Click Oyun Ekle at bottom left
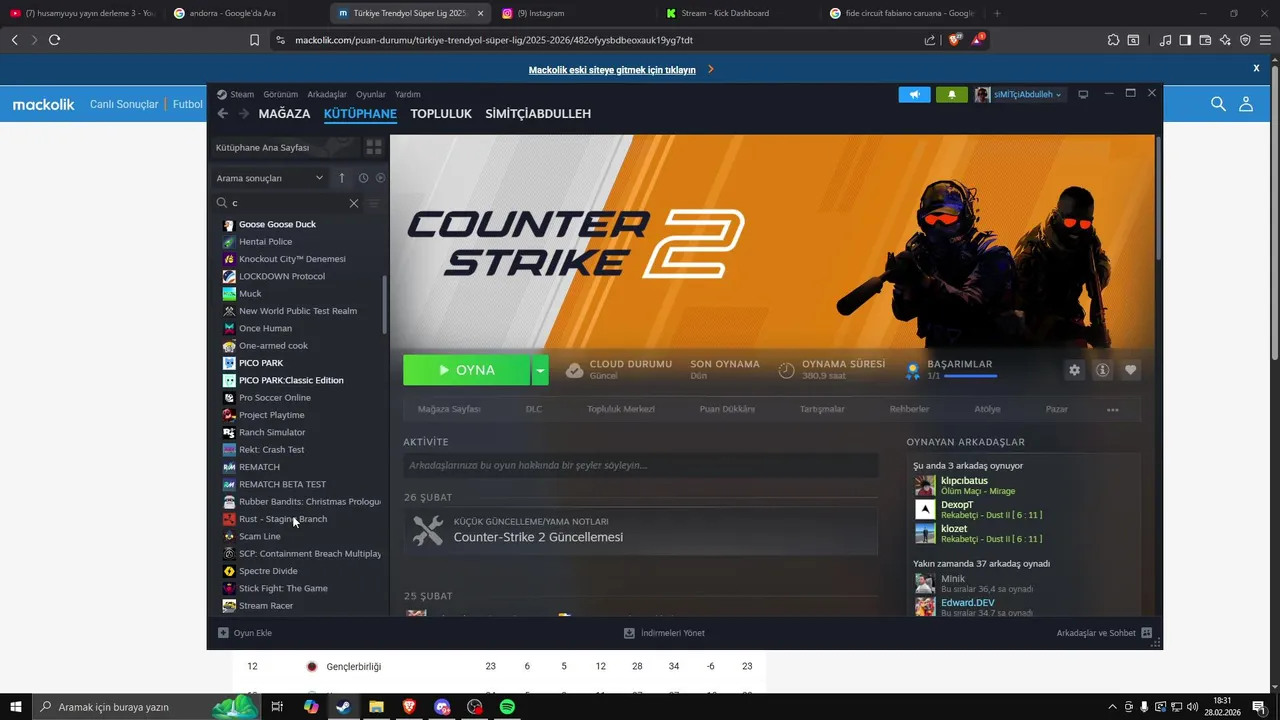 coord(245,633)
